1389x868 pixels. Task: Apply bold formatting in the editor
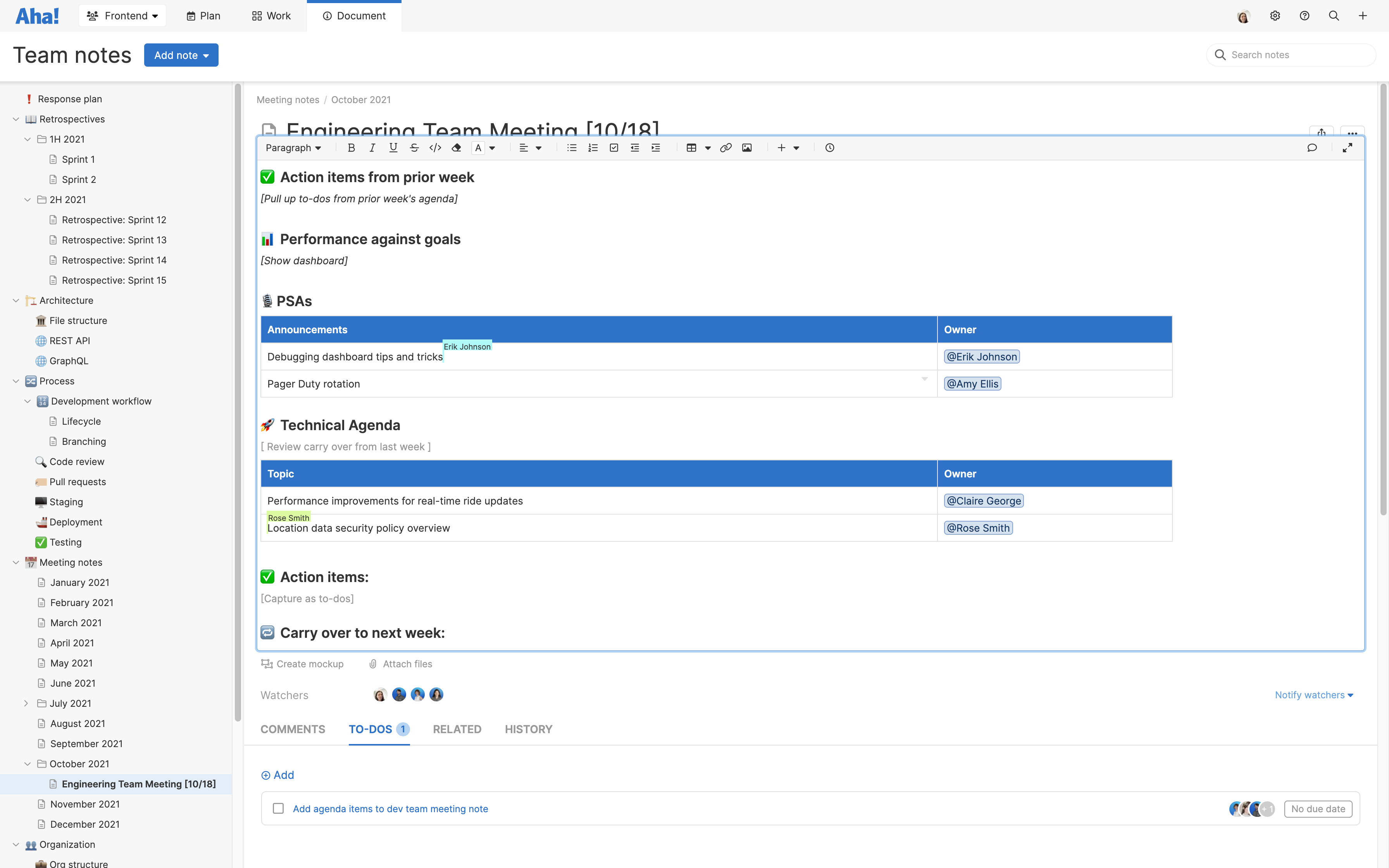(x=351, y=148)
